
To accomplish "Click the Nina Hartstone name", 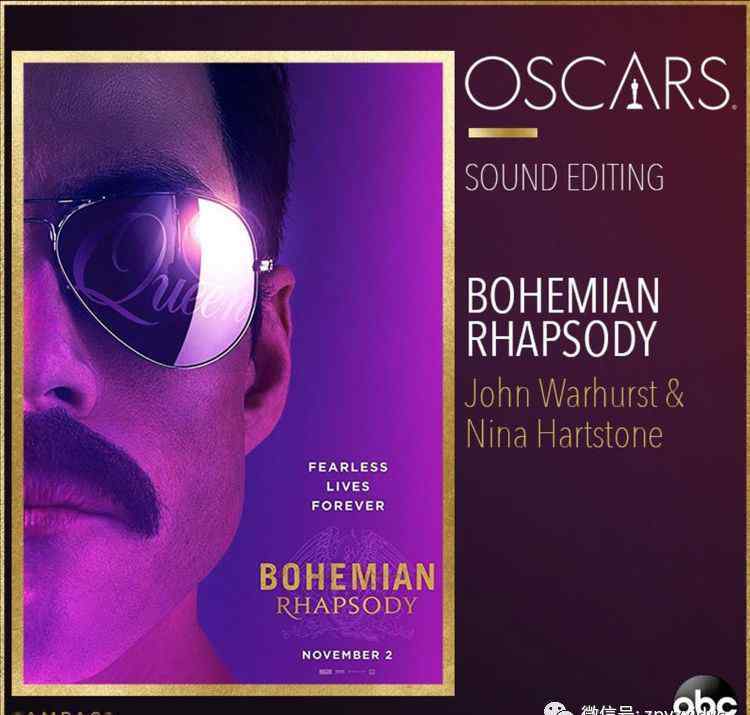I will (x=564, y=434).
